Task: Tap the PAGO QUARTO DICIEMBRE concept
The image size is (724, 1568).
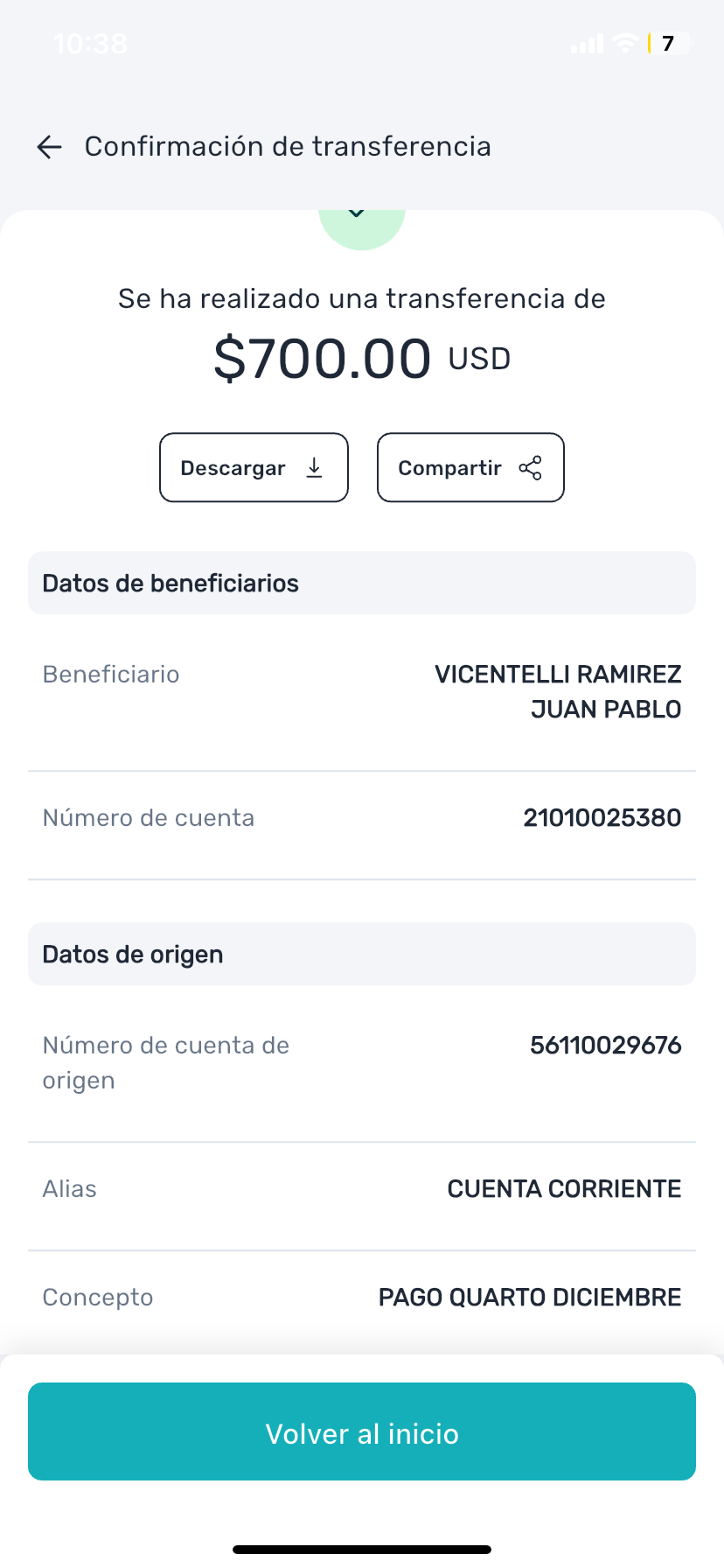Action: tap(529, 1297)
